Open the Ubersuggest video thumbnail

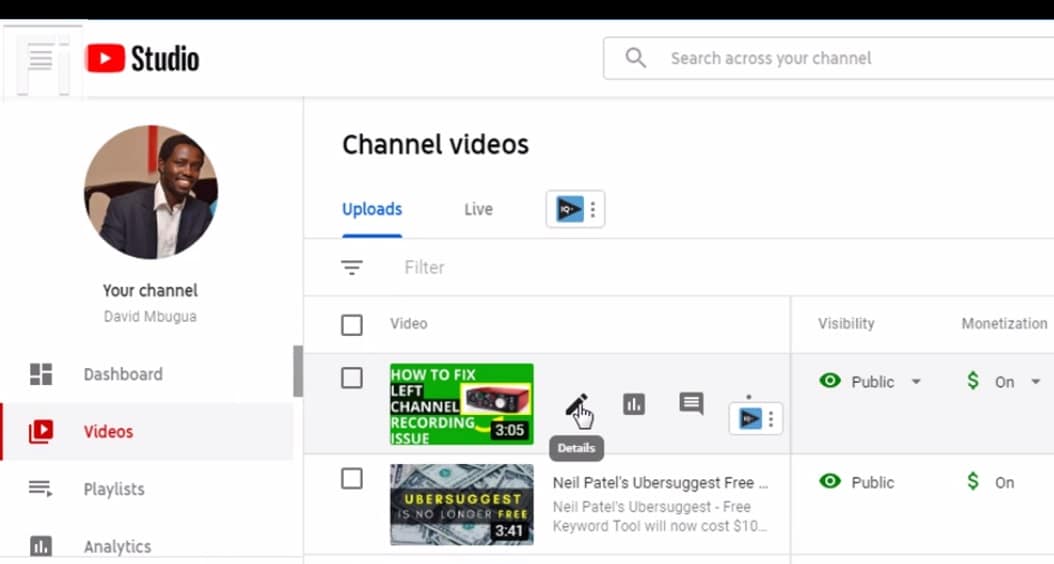pos(462,504)
